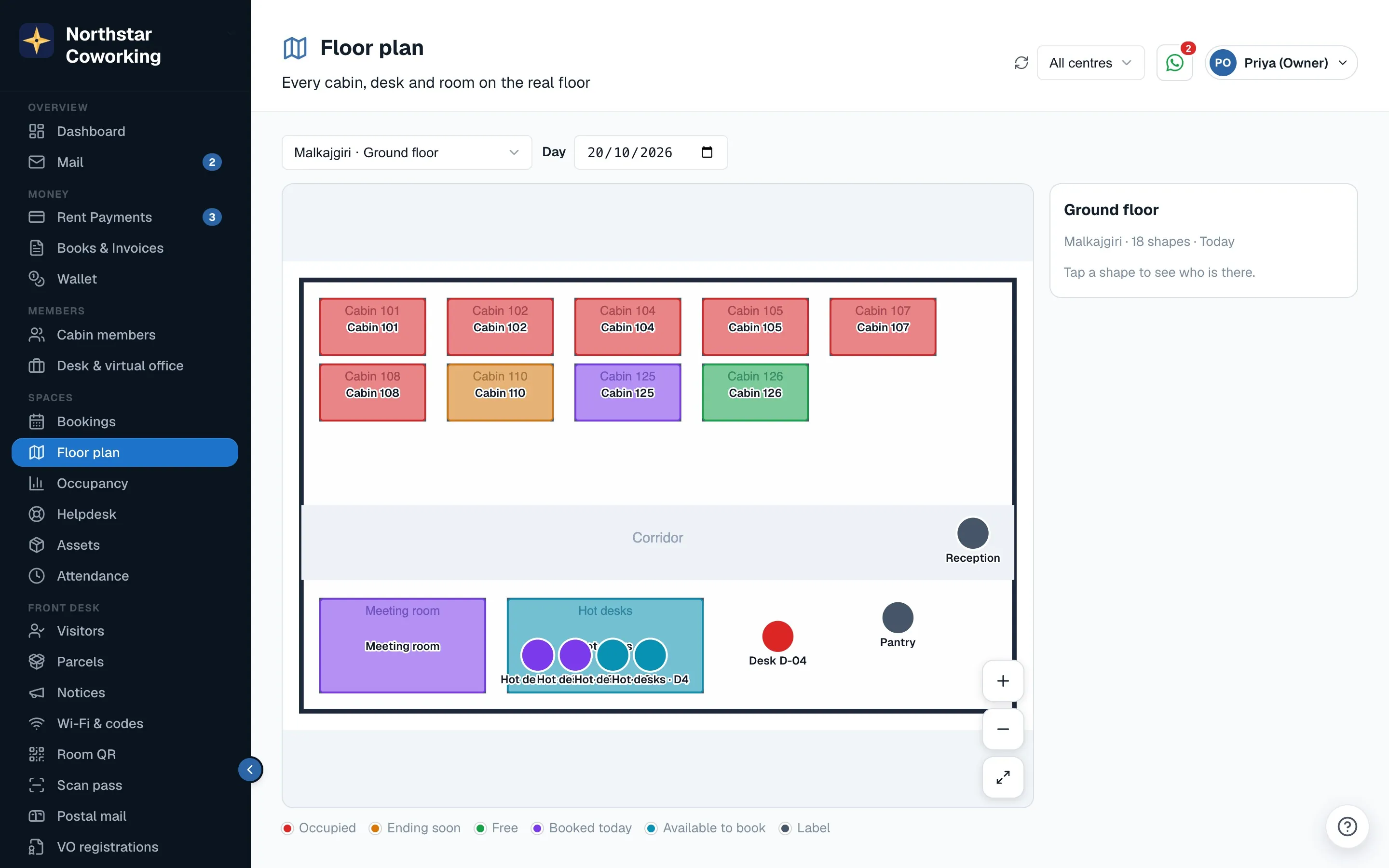1389x868 pixels.
Task: Click the Free legend entry
Action: coord(496,828)
